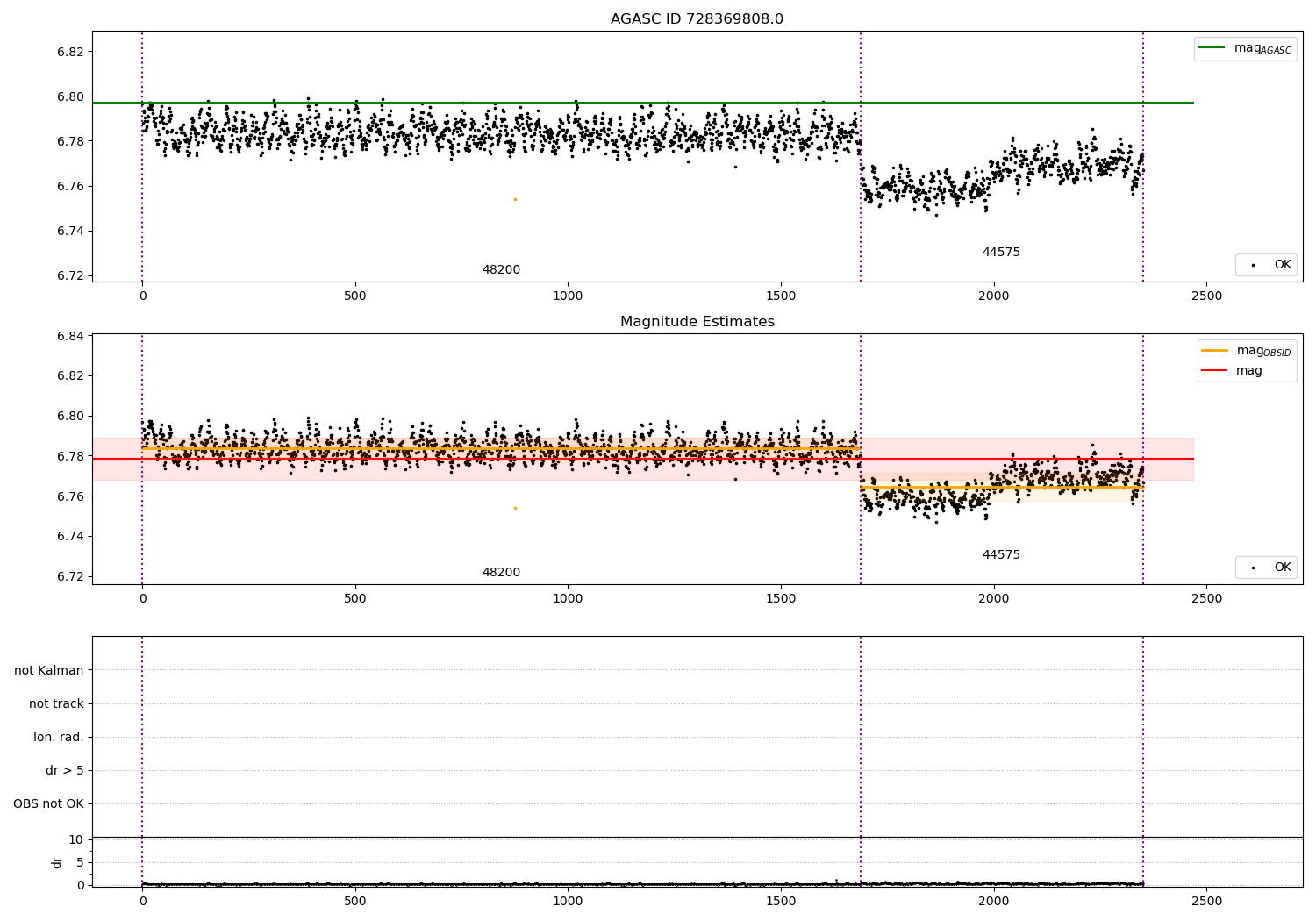Viewport: 1316px width, 921px height.
Task: Select the orange outlier point in top plot
Action: [515, 200]
